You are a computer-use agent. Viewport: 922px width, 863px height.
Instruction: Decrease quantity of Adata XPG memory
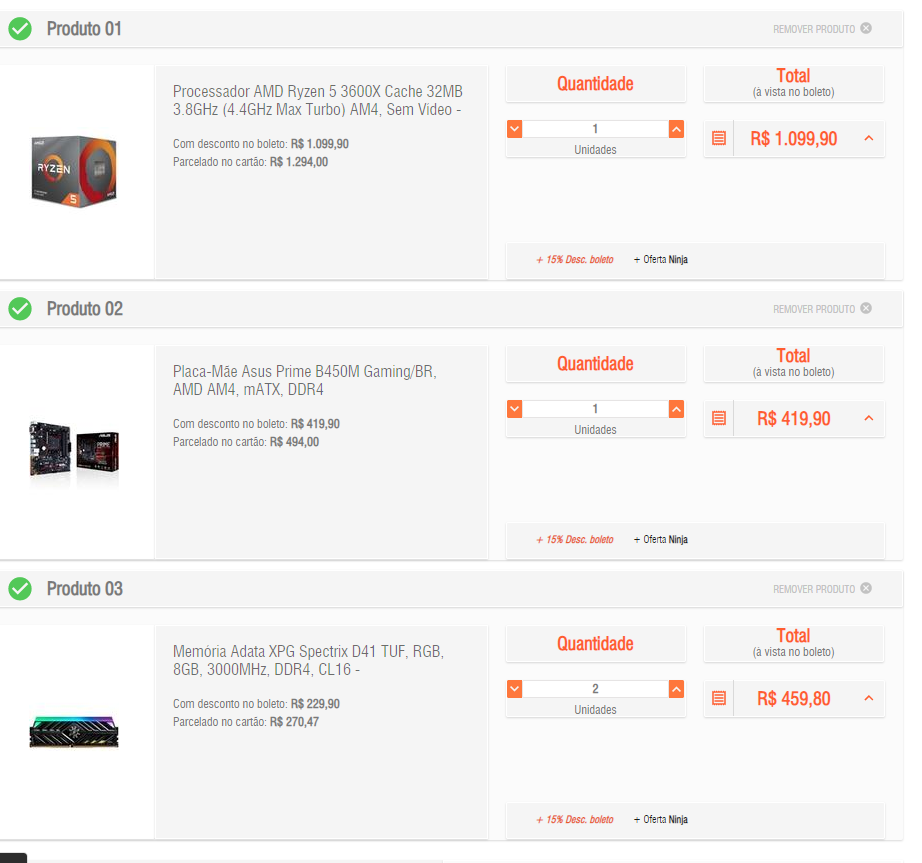[x=515, y=688]
